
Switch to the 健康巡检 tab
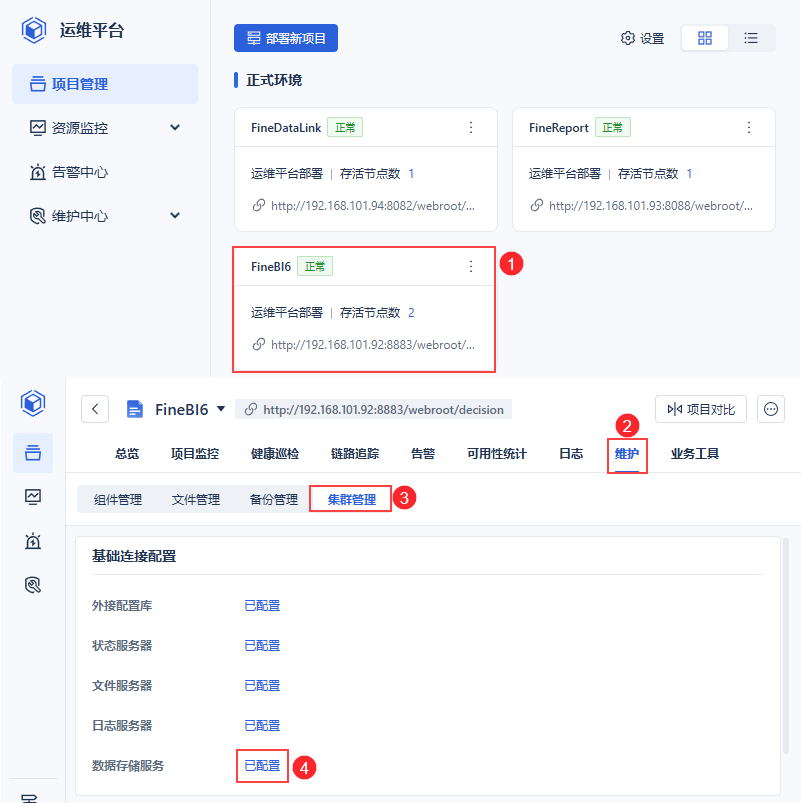[275, 454]
